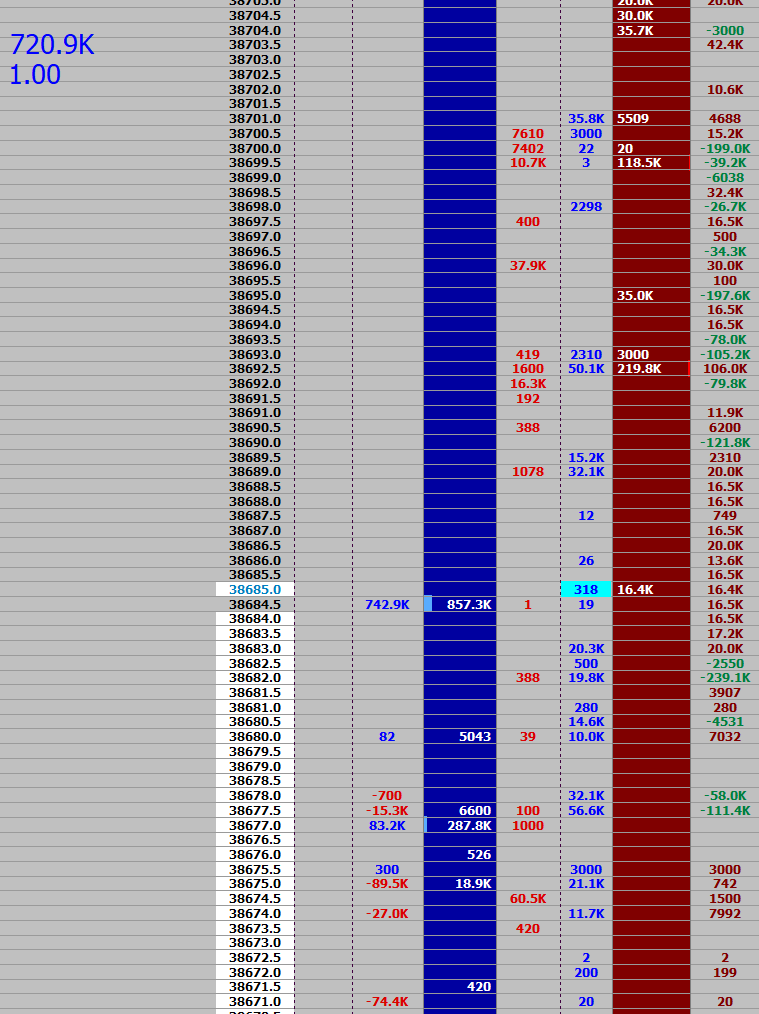
Task: Click the blue 21.1K value at 38675.0
Action: [586, 883]
